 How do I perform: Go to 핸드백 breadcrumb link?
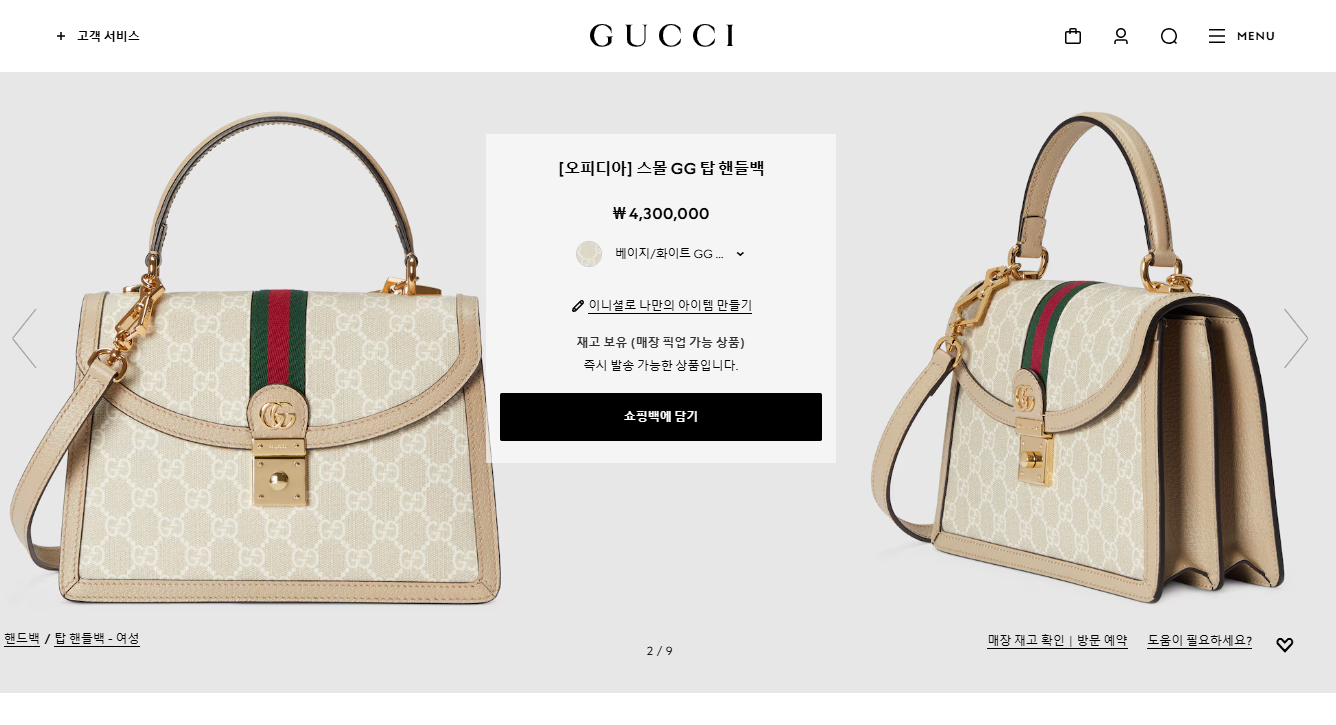click(x=21, y=638)
